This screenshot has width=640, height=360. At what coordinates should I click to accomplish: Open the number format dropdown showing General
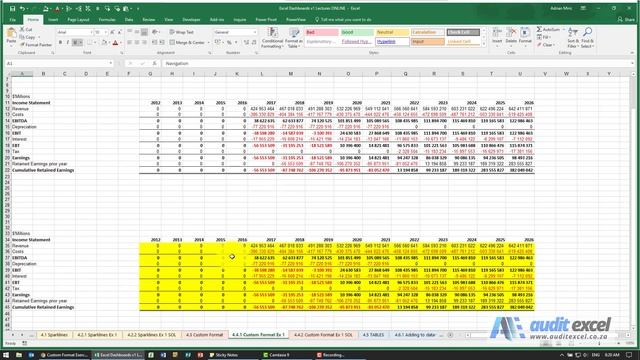click(235, 32)
